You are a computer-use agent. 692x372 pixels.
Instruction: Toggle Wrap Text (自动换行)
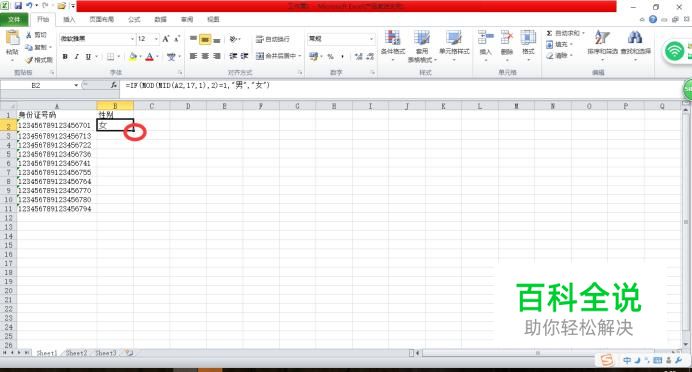coord(273,39)
